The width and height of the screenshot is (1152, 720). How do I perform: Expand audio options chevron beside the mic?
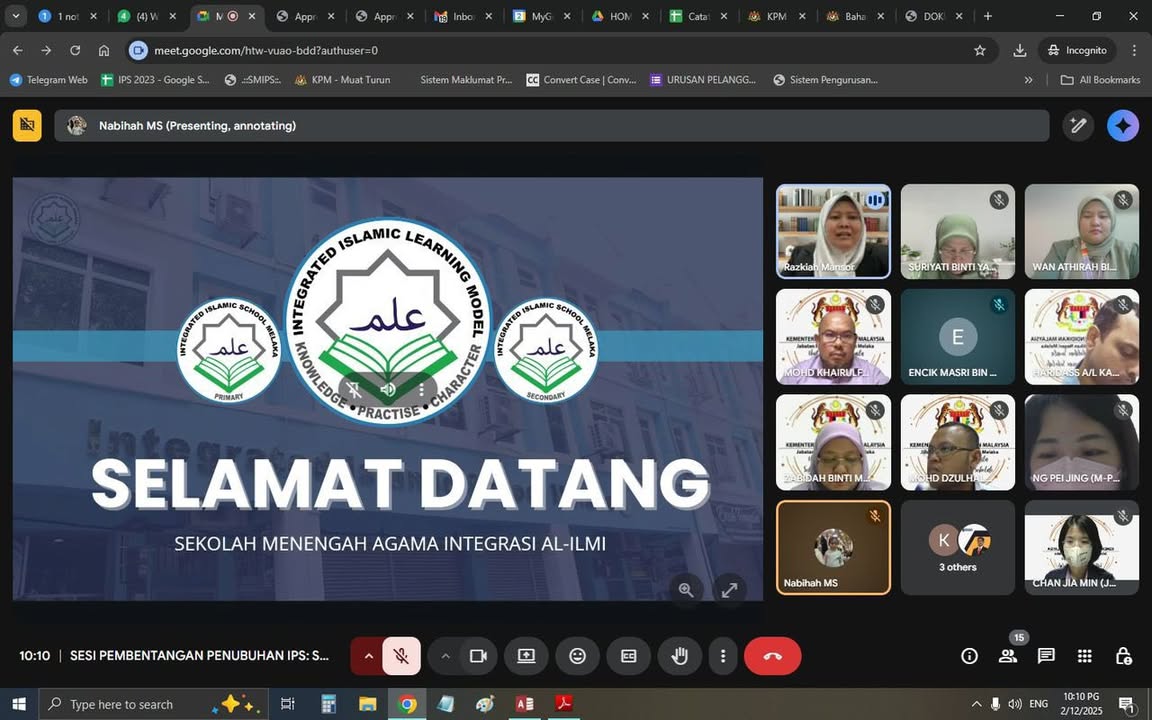point(368,656)
